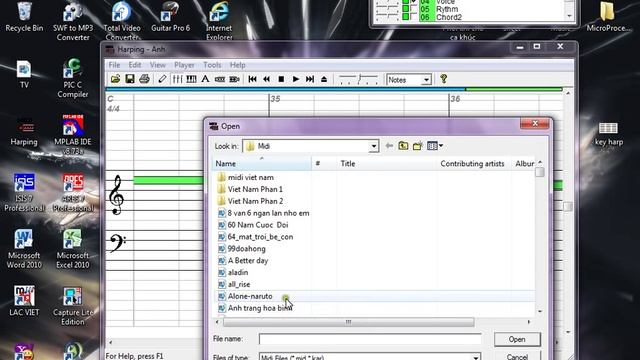Select file 64_mat_troi_be_con
The height and width of the screenshot is (360, 640).
(x=260, y=237)
